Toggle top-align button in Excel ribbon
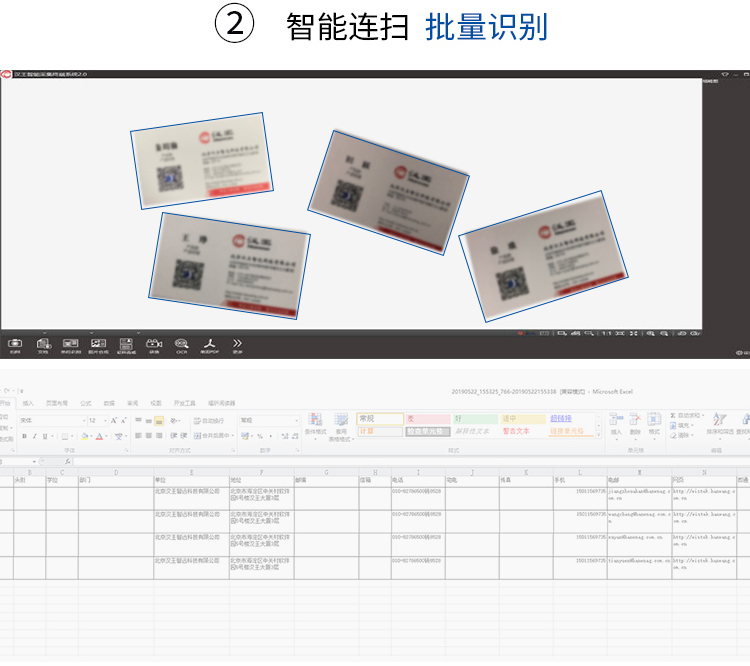750x666 pixels. pos(138,420)
